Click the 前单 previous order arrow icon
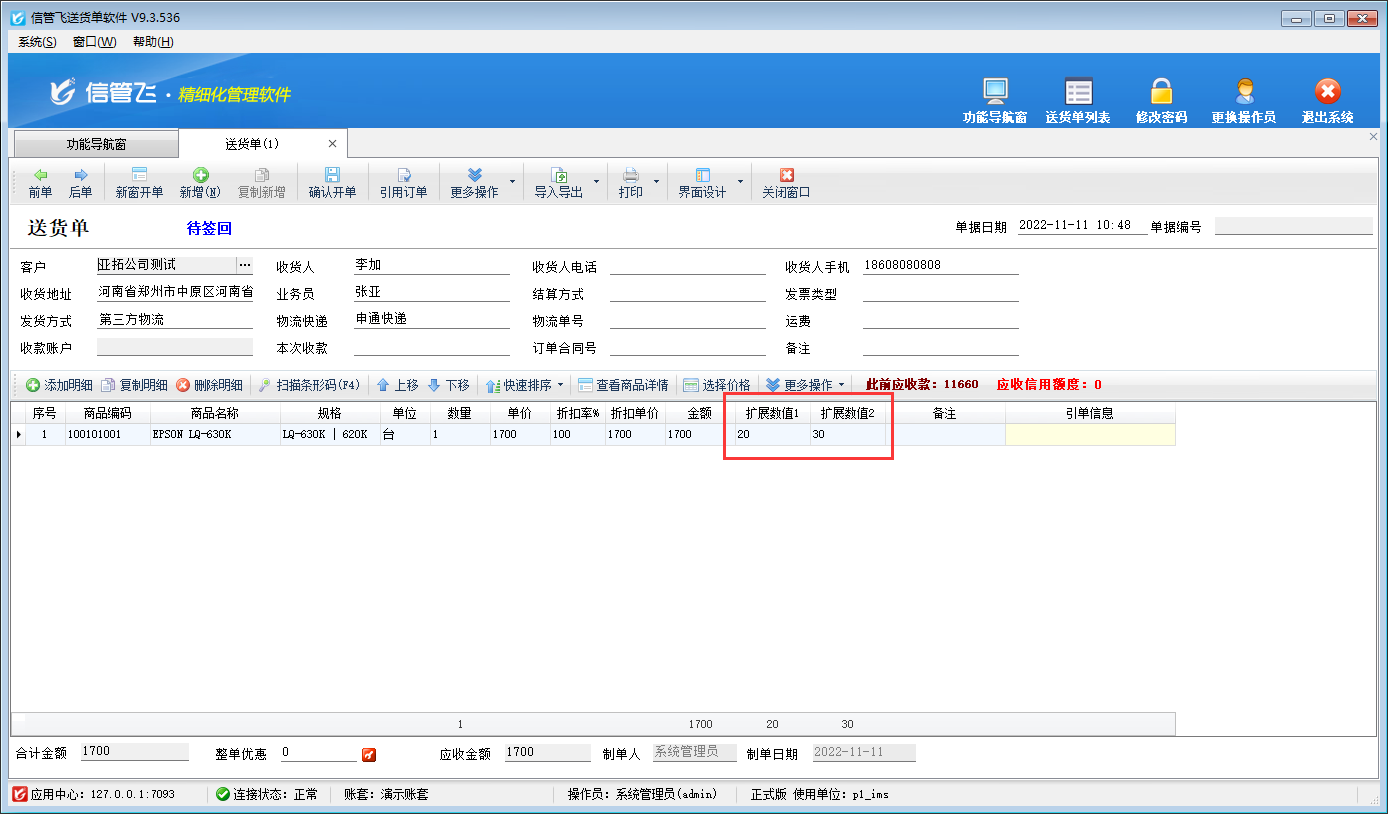The image size is (1388, 814). pos(40,175)
